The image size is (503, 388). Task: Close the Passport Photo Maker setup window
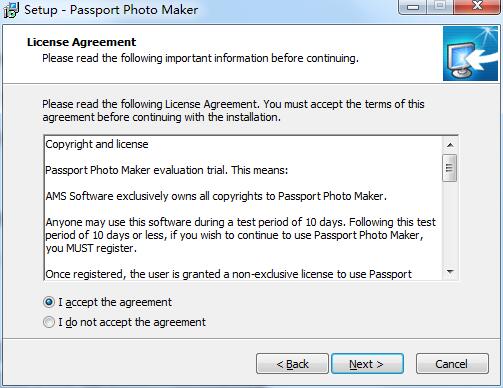click(477, 7)
